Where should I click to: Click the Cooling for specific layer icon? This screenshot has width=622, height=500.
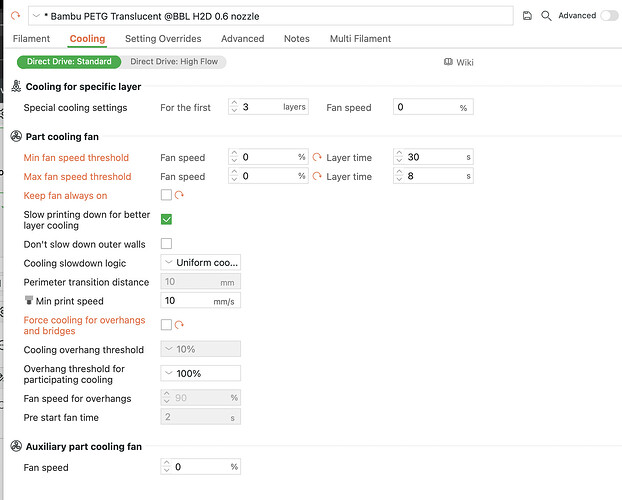(x=16, y=86)
